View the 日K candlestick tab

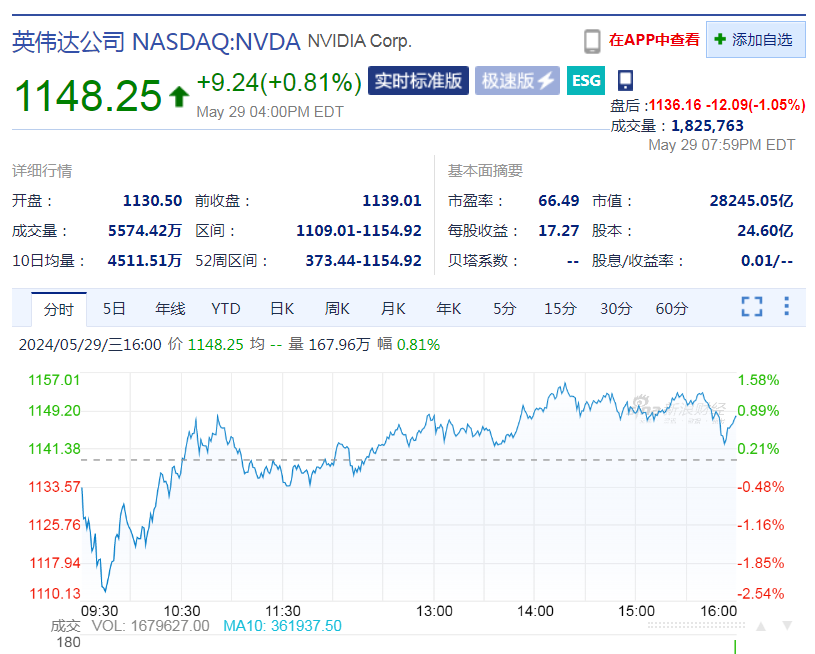coord(281,308)
